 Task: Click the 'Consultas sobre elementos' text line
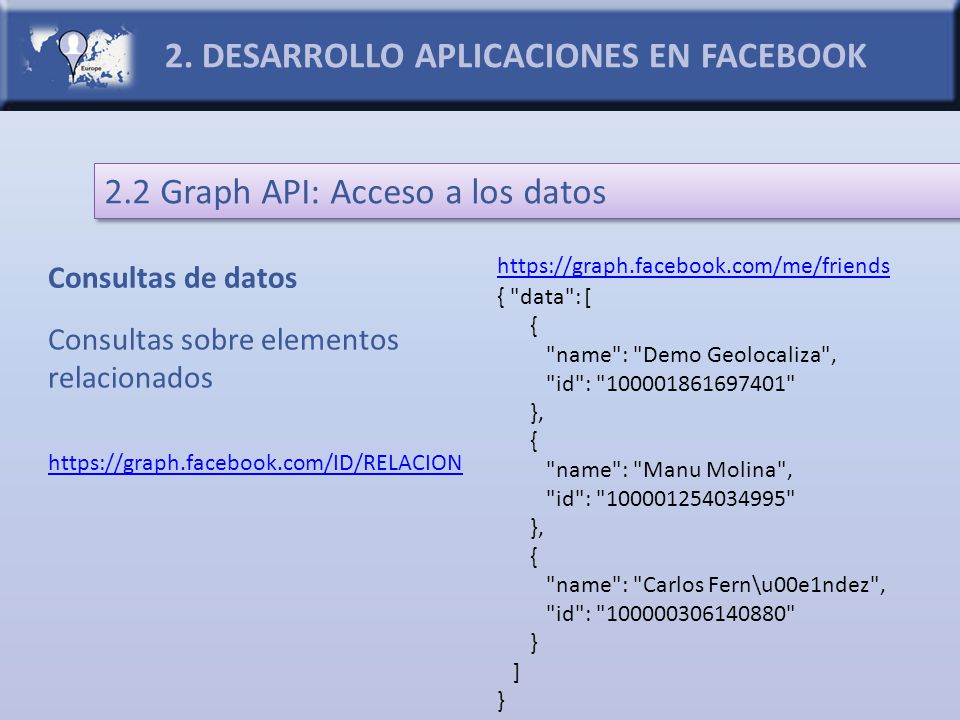click(x=223, y=340)
